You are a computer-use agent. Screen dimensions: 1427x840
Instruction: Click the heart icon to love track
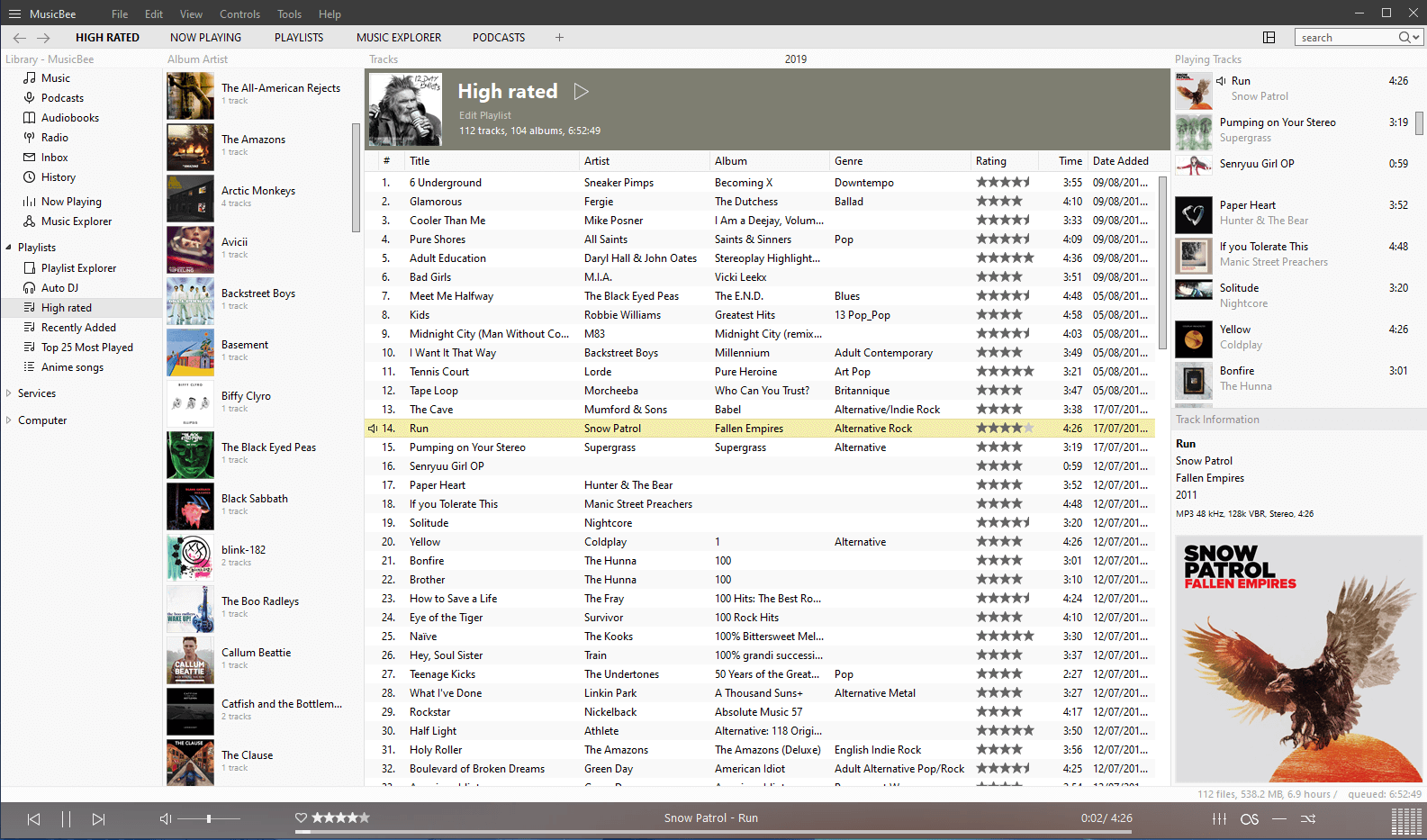click(x=301, y=817)
